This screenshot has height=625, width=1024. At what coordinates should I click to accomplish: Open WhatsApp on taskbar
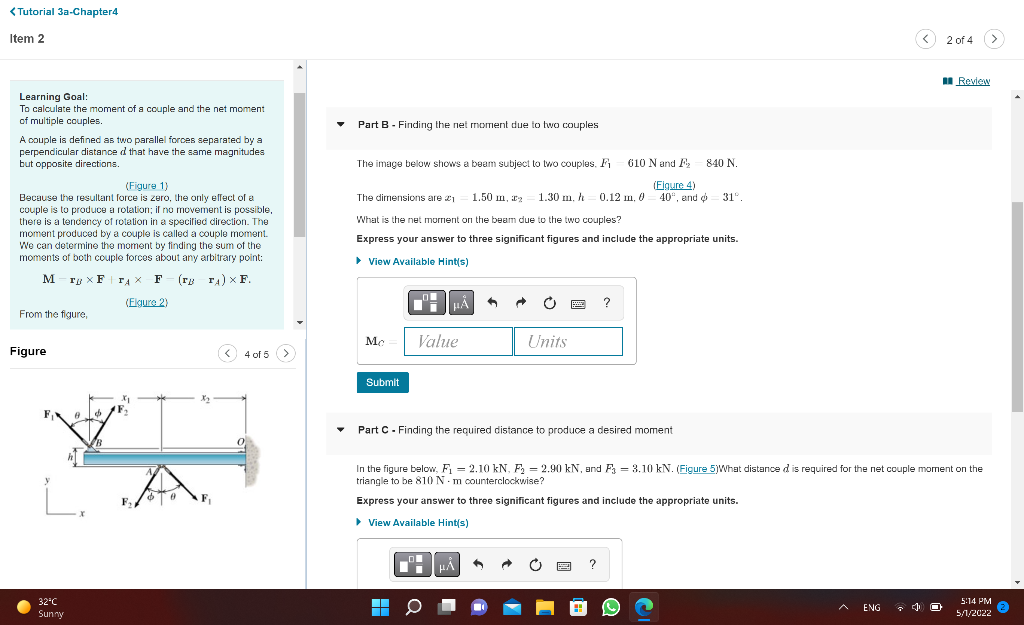point(611,607)
